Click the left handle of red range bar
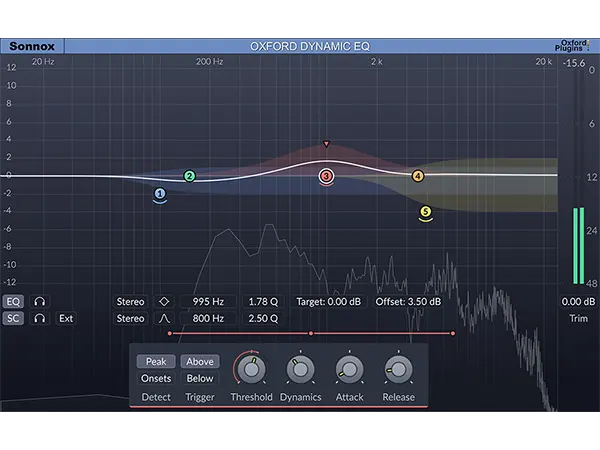Viewport: 600px width, 450px height. [x=170, y=334]
